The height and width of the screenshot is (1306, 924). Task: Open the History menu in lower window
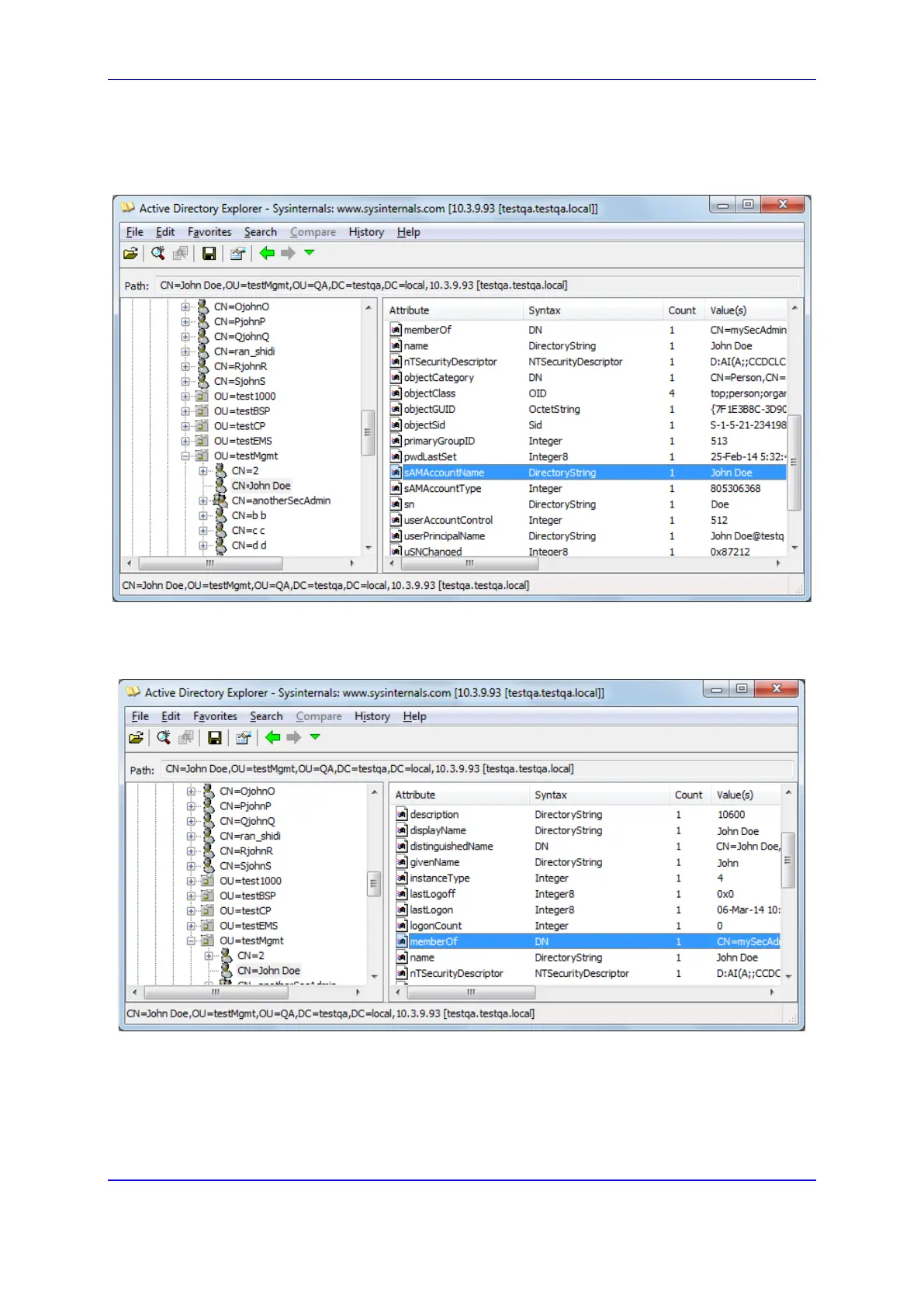[372, 716]
